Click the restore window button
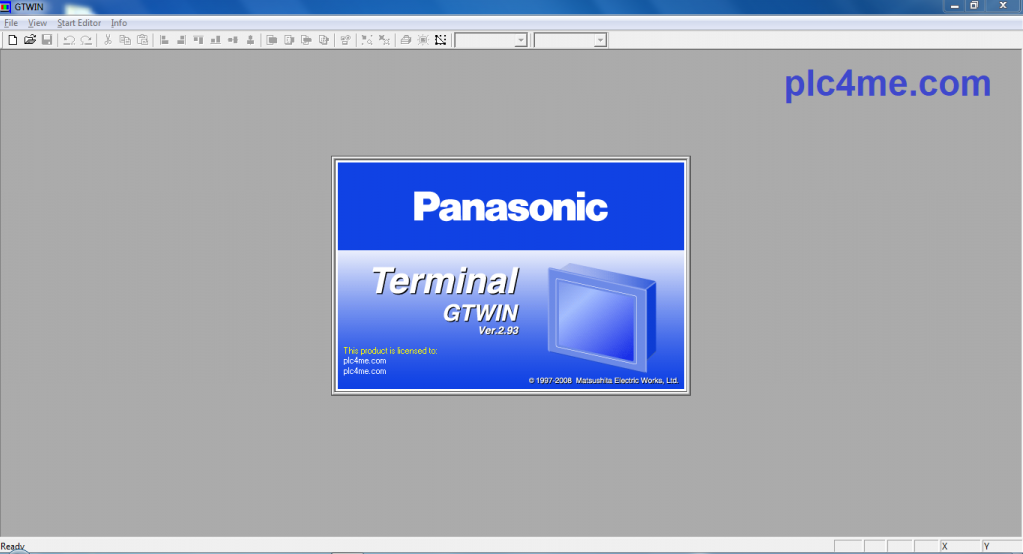Image resolution: width=1023 pixels, height=554 pixels. click(x=974, y=5)
